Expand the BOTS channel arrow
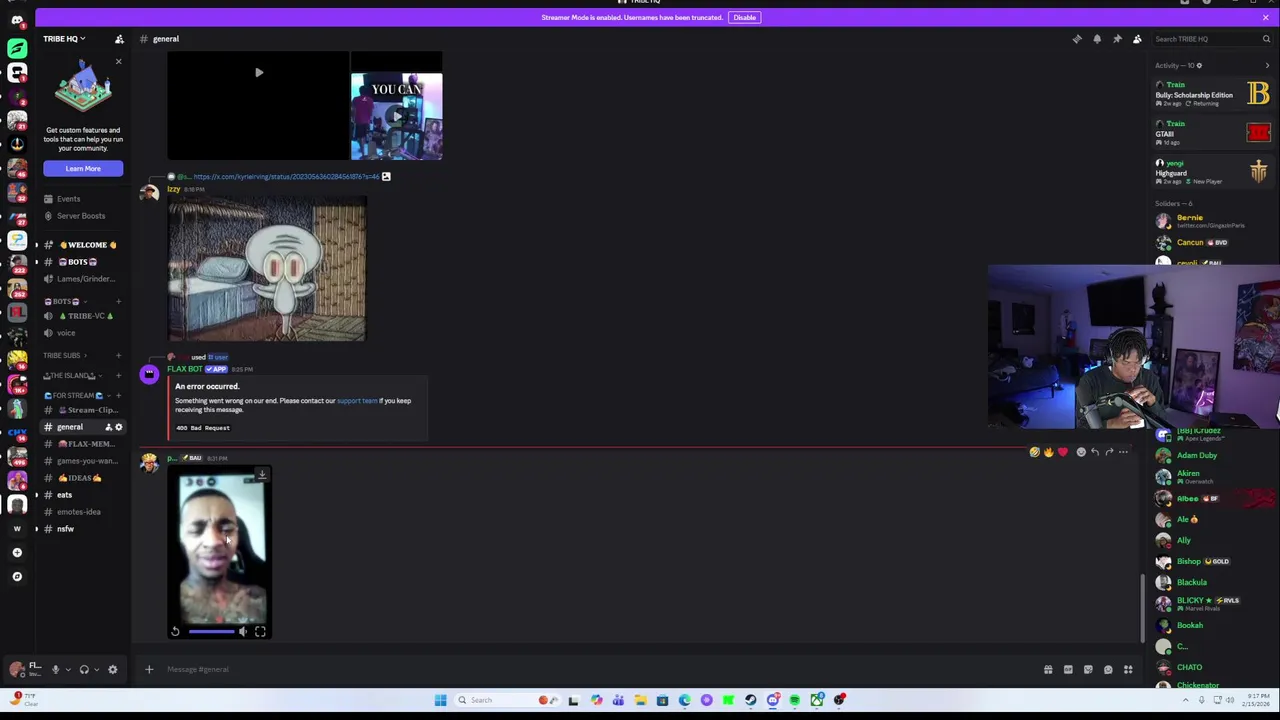This screenshot has width=1280, height=720. 36,262
